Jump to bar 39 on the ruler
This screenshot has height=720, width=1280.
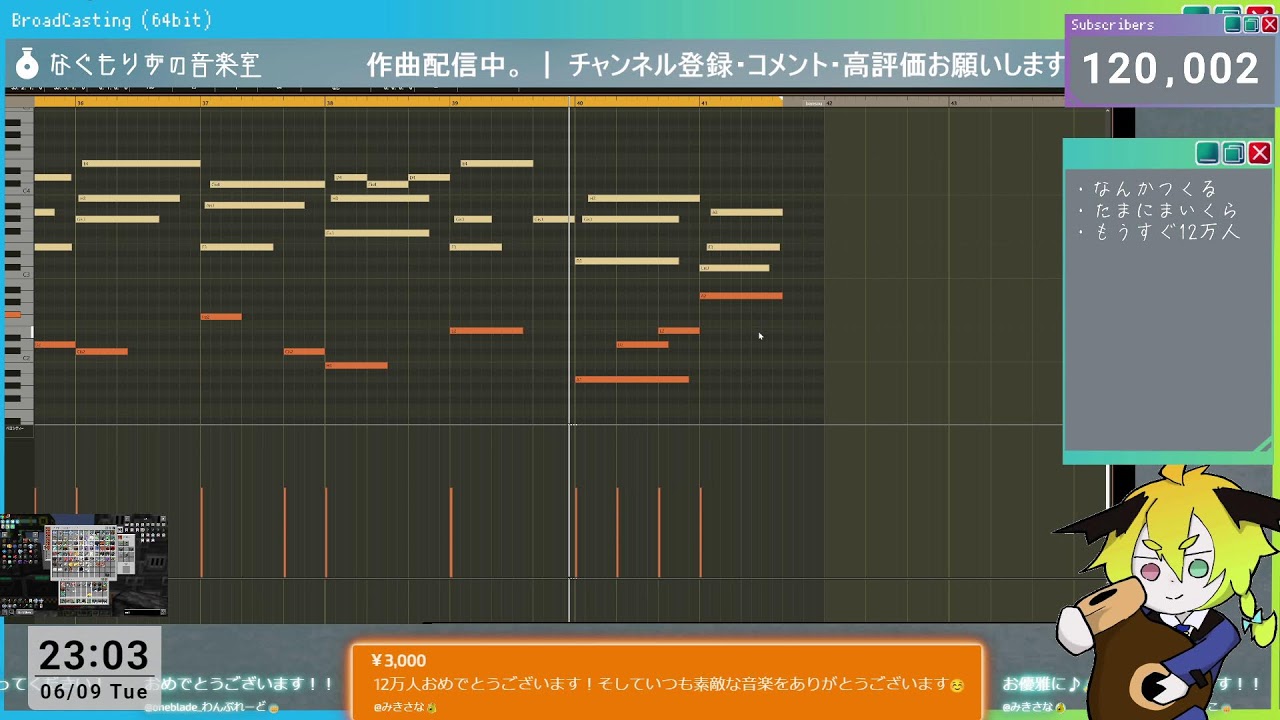click(455, 102)
